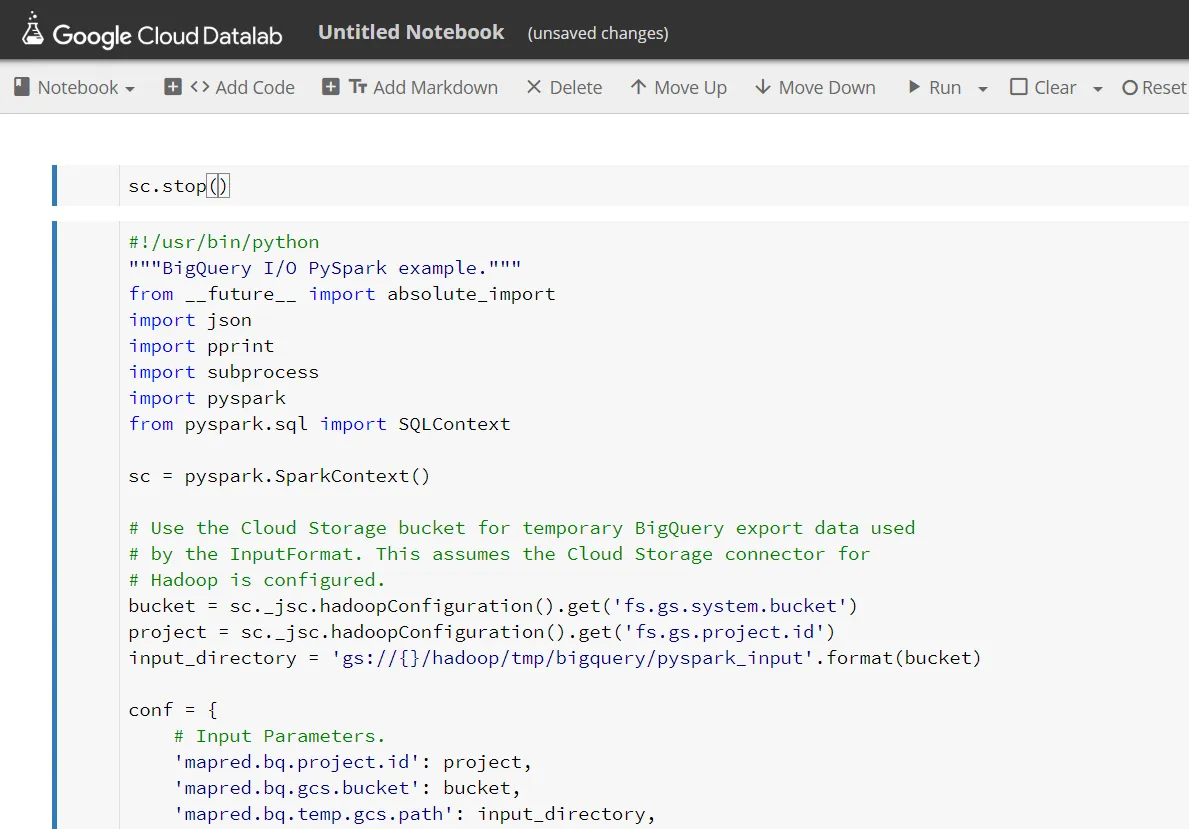Viewport: 1189px width, 829px height.
Task: Reset the notebook session
Action: click(x=1154, y=88)
